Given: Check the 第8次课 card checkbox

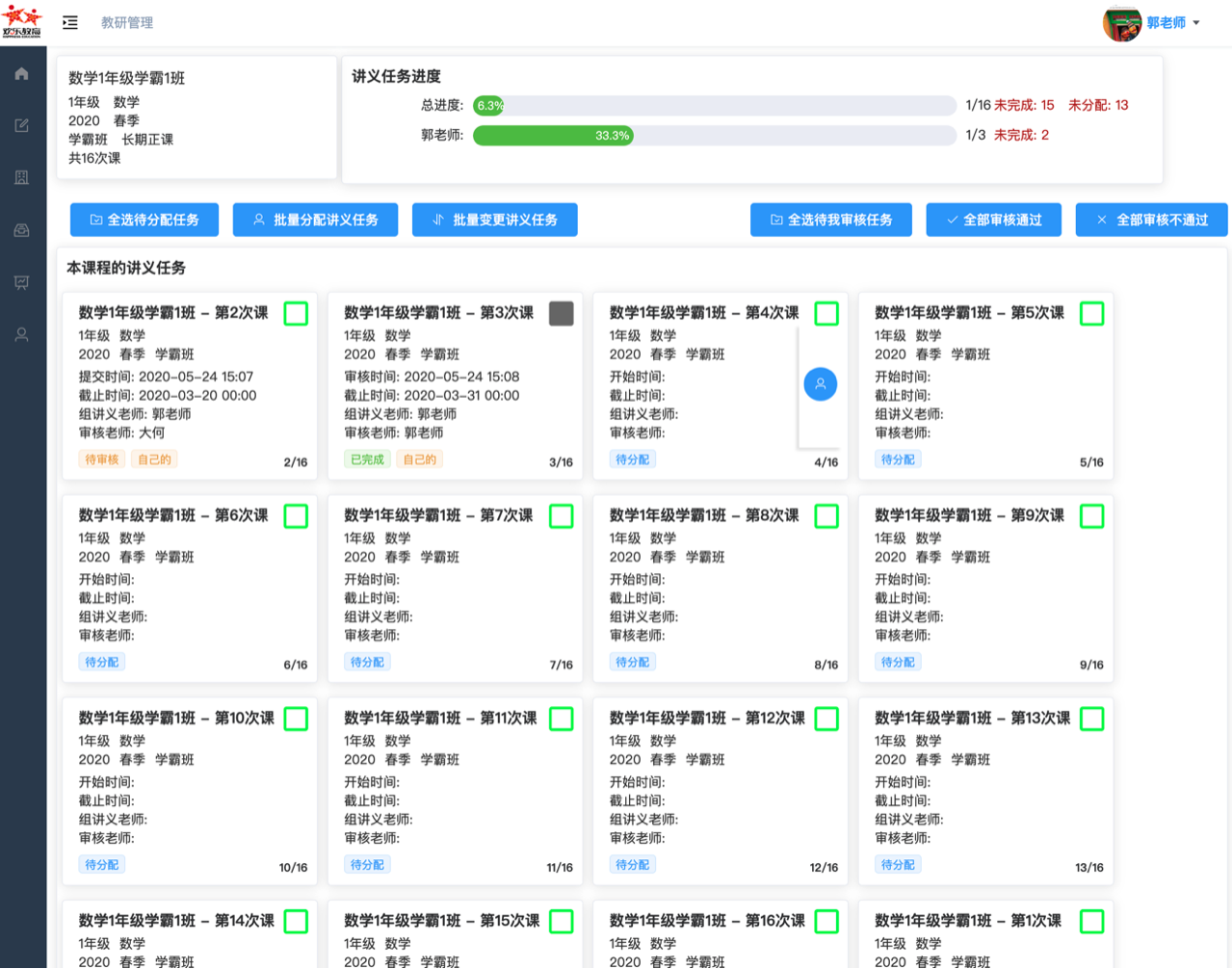Looking at the screenshot, I should (826, 516).
